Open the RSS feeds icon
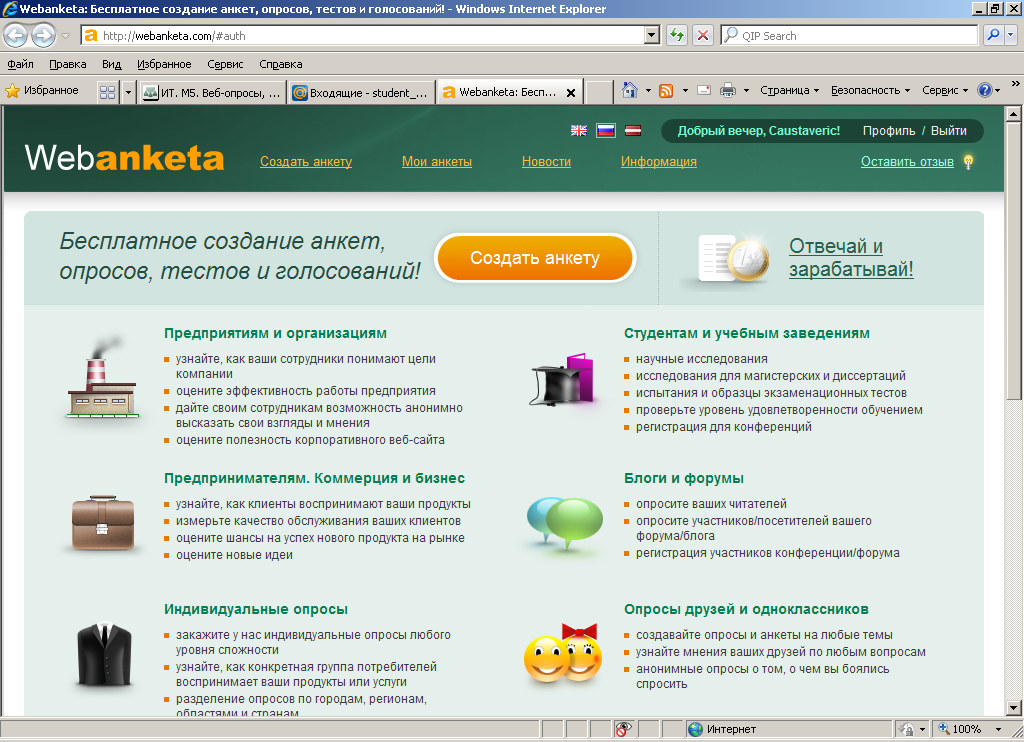The width and height of the screenshot is (1024, 742). (666, 91)
